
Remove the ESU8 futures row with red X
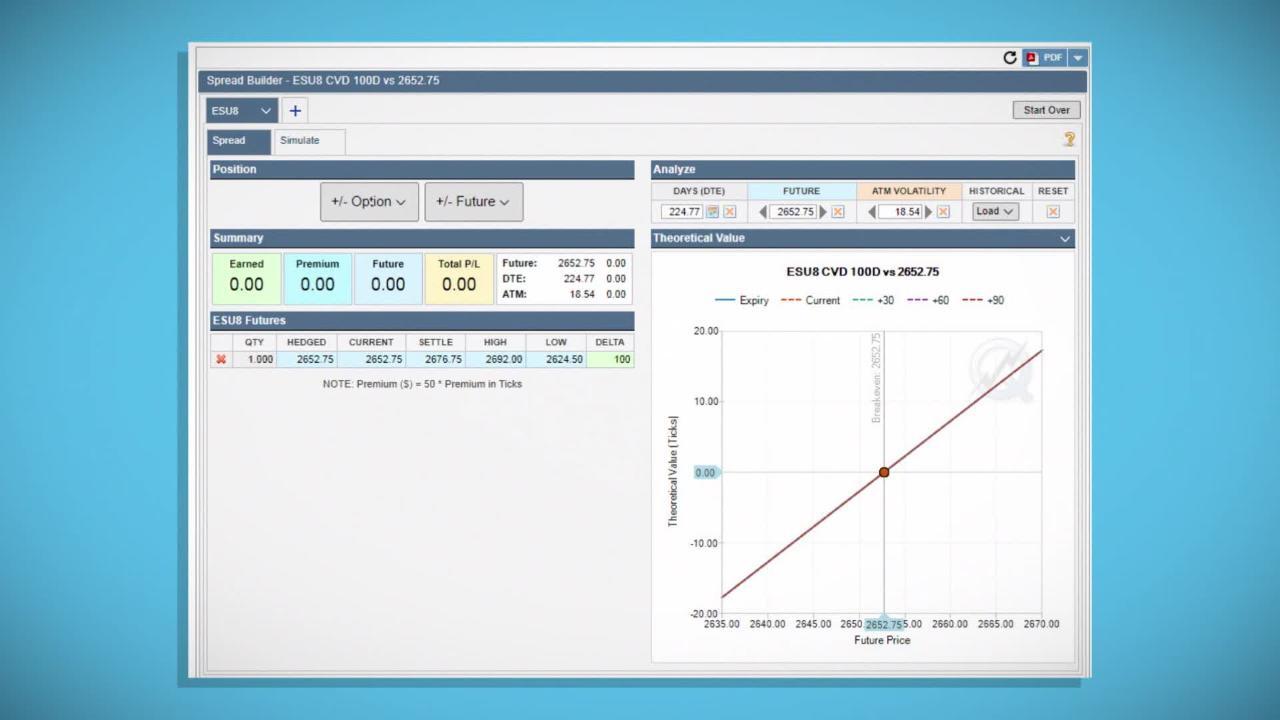tap(221, 359)
